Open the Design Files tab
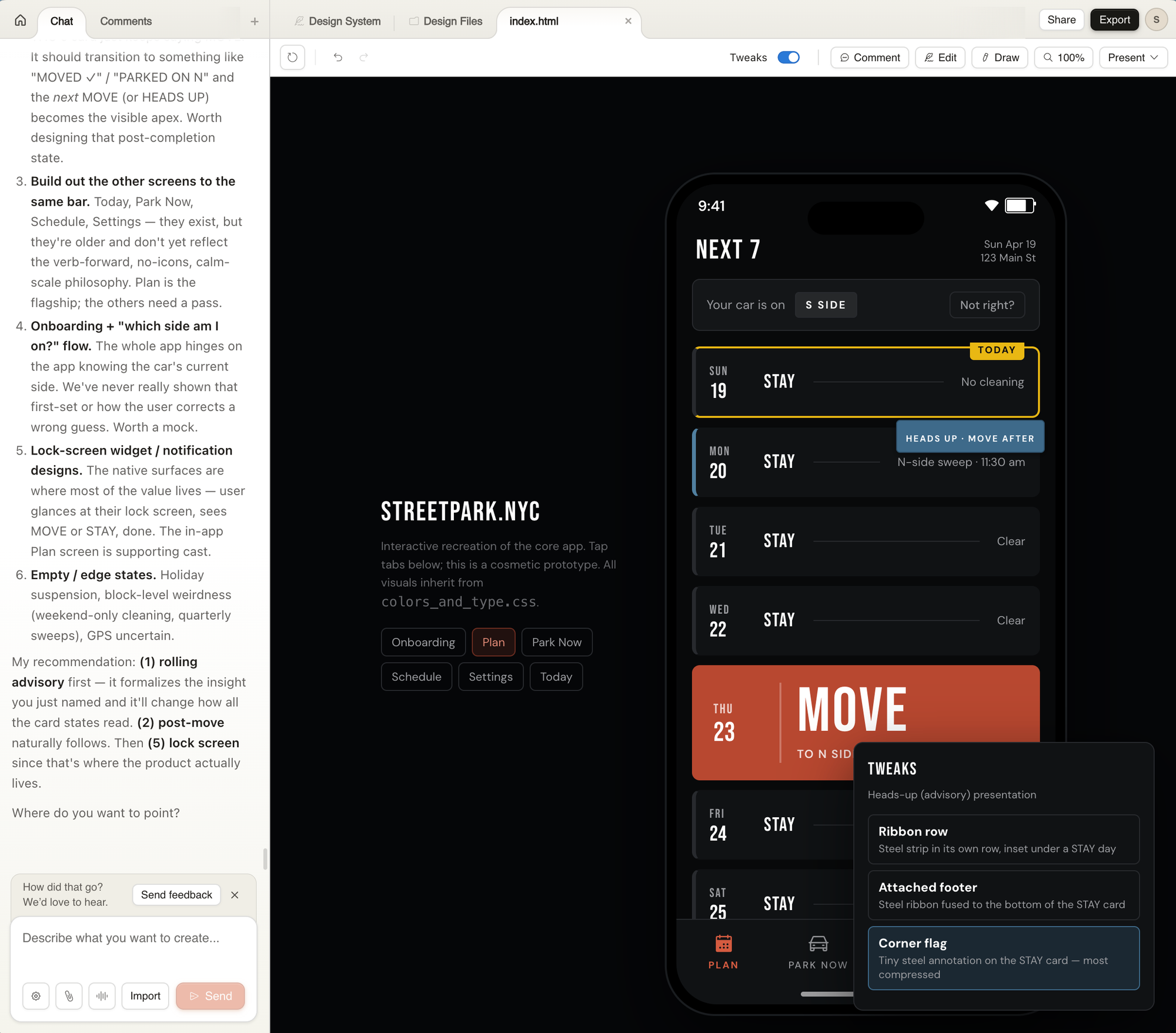This screenshot has height=1033, width=1176. click(446, 21)
